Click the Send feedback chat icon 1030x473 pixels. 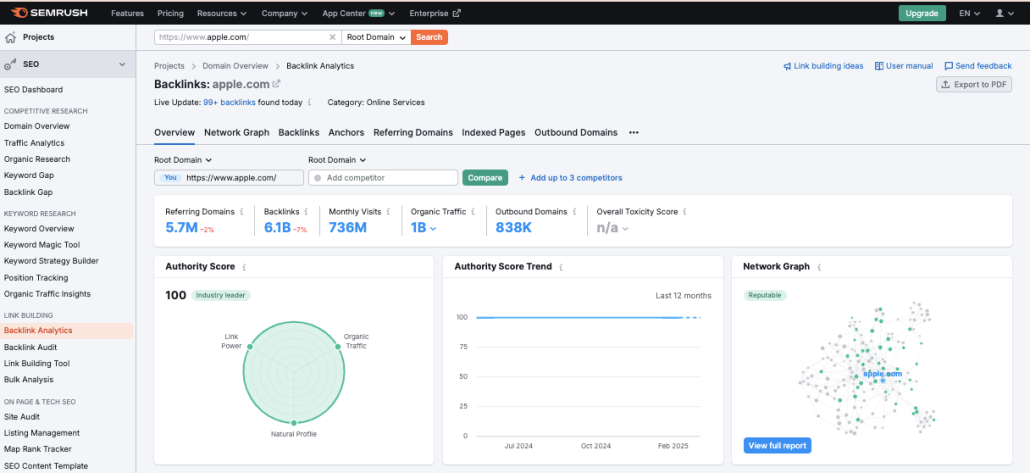[x=949, y=66]
